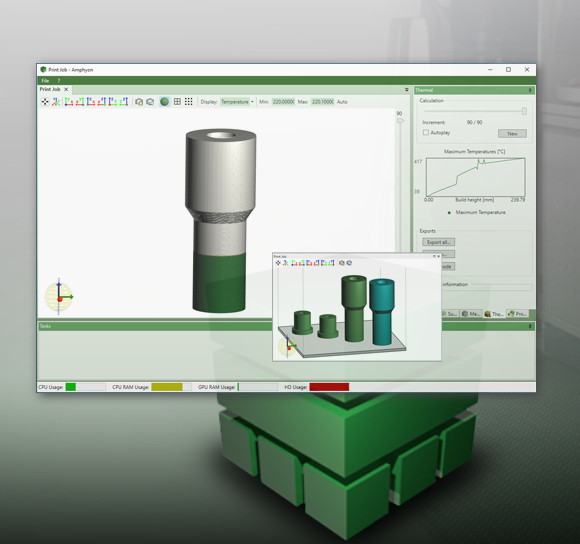Click the New button in Calculation group
This screenshot has height=544, width=580.
tap(512, 134)
